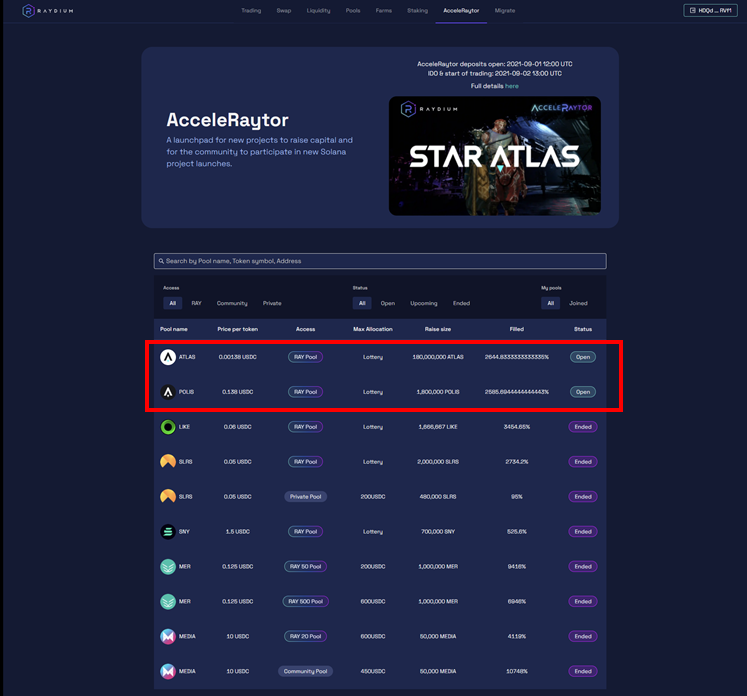Filter status by Upcoming
747x696 pixels.
tap(424, 303)
